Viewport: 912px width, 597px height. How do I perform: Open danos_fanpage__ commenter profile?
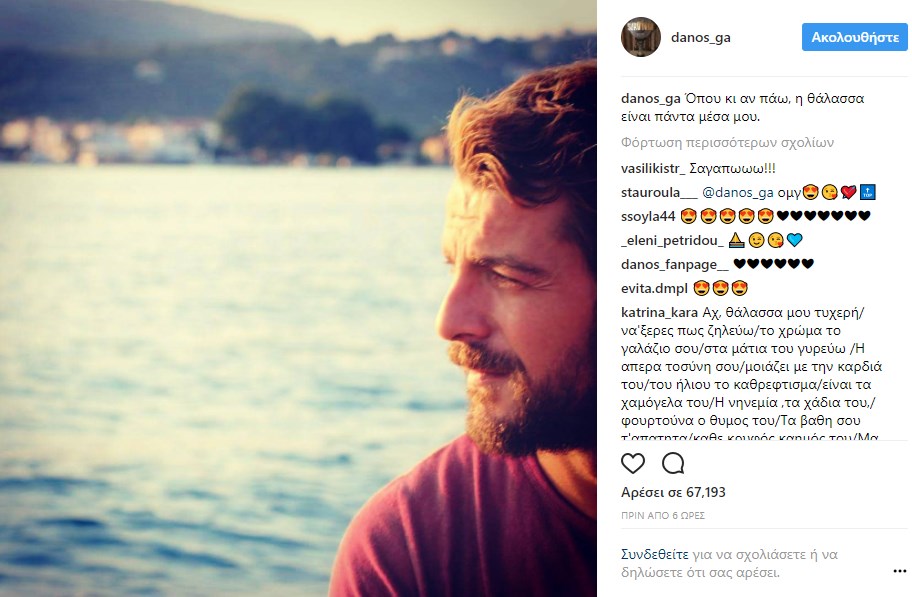click(x=675, y=265)
